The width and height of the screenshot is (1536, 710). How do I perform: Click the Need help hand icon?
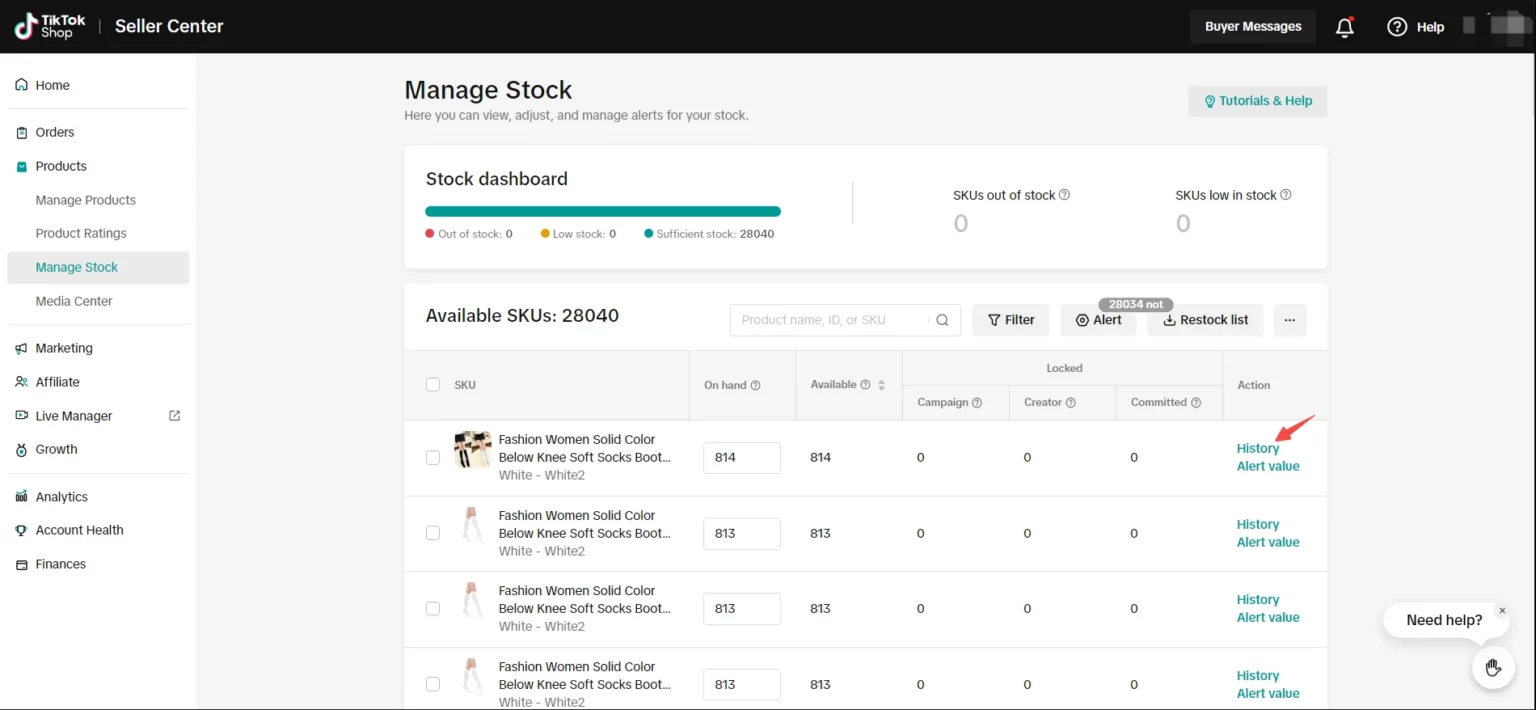(1493, 667)
